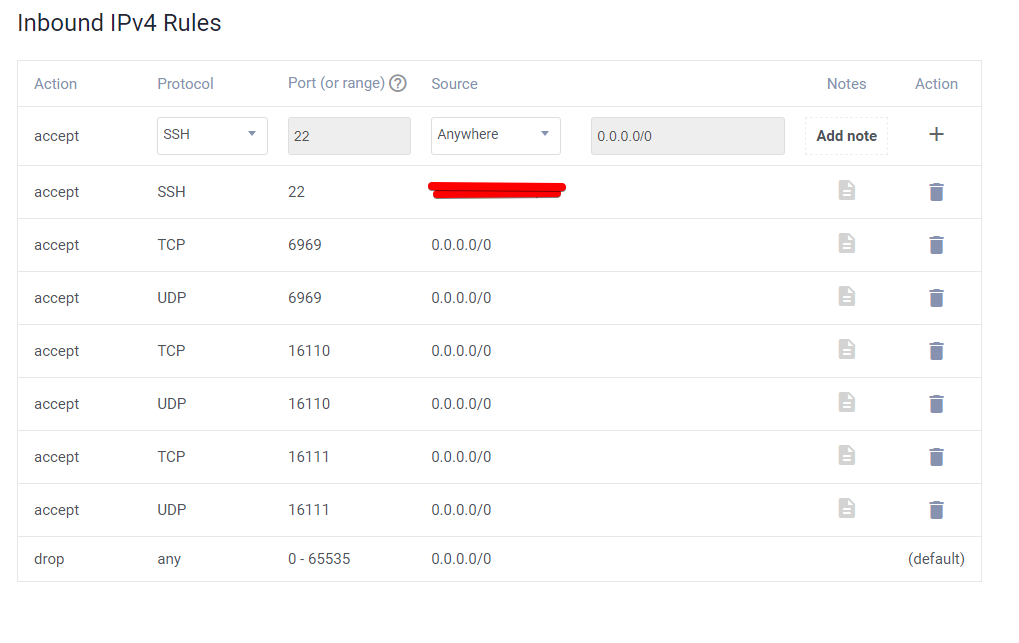Viewport: 1019px width, 643px height.
Task: Select port 16110 in TCP row
Action: click(x=309, y=351)
